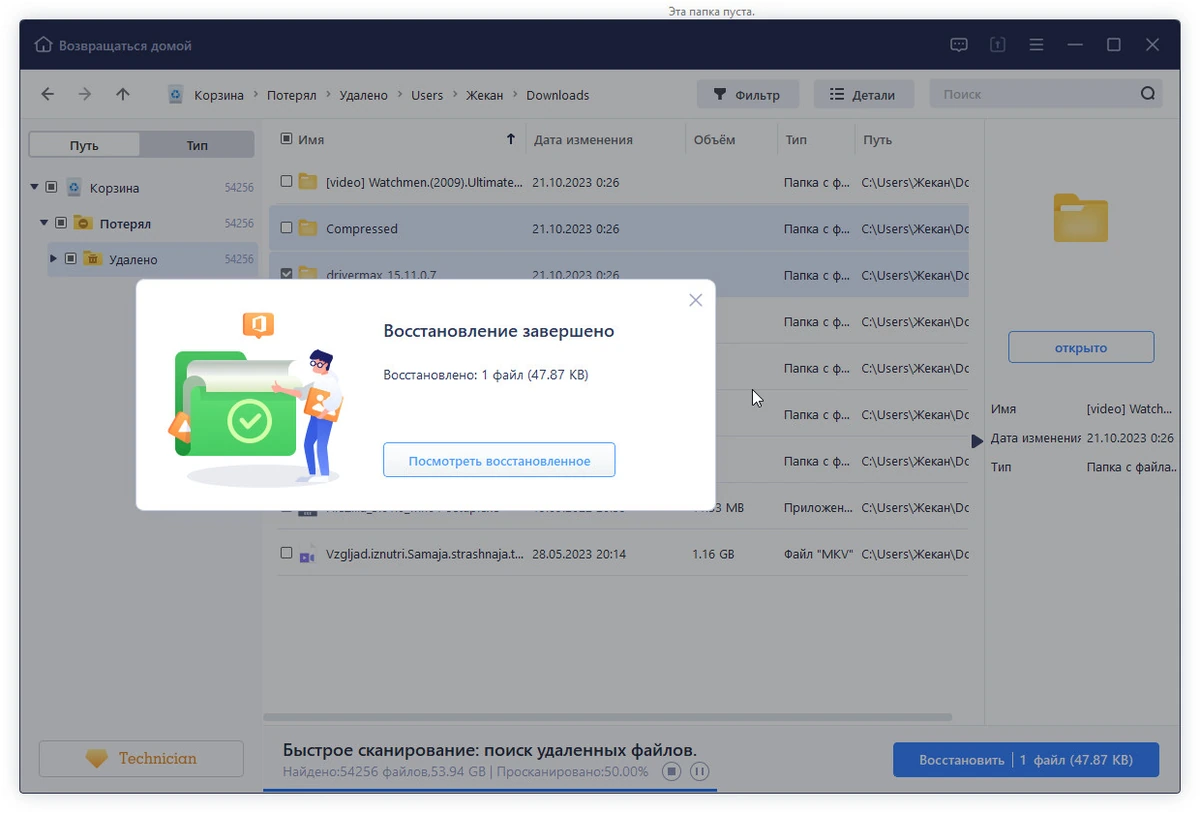Click the Детали button

coord(863,95)
